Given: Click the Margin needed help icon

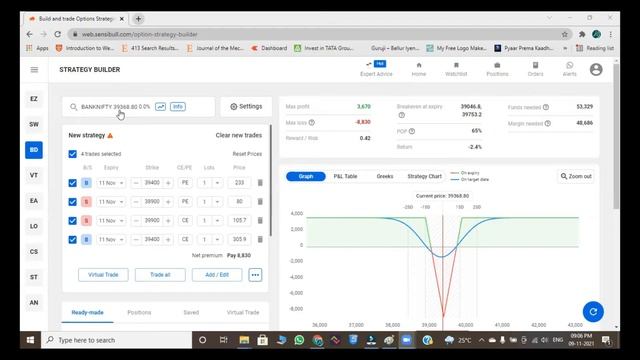Looking at the screenshot, I should pos(548,123).
